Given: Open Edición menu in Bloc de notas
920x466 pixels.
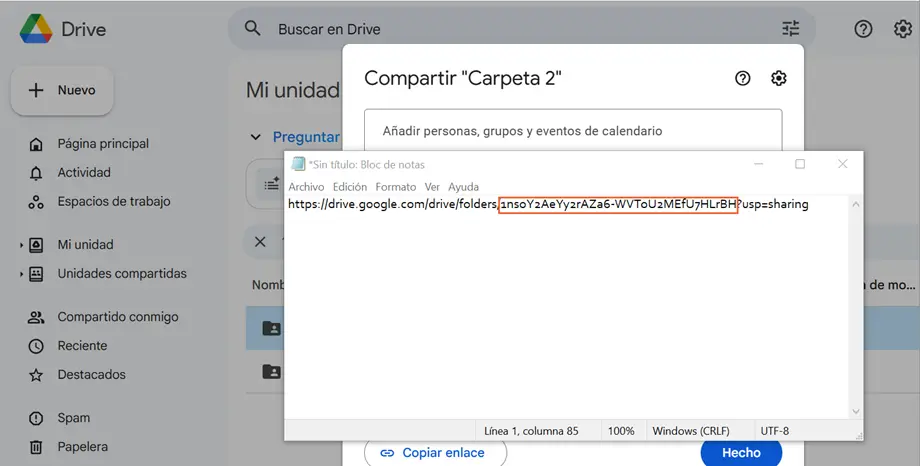Looking at the screenshot, I should pos(350,187).
